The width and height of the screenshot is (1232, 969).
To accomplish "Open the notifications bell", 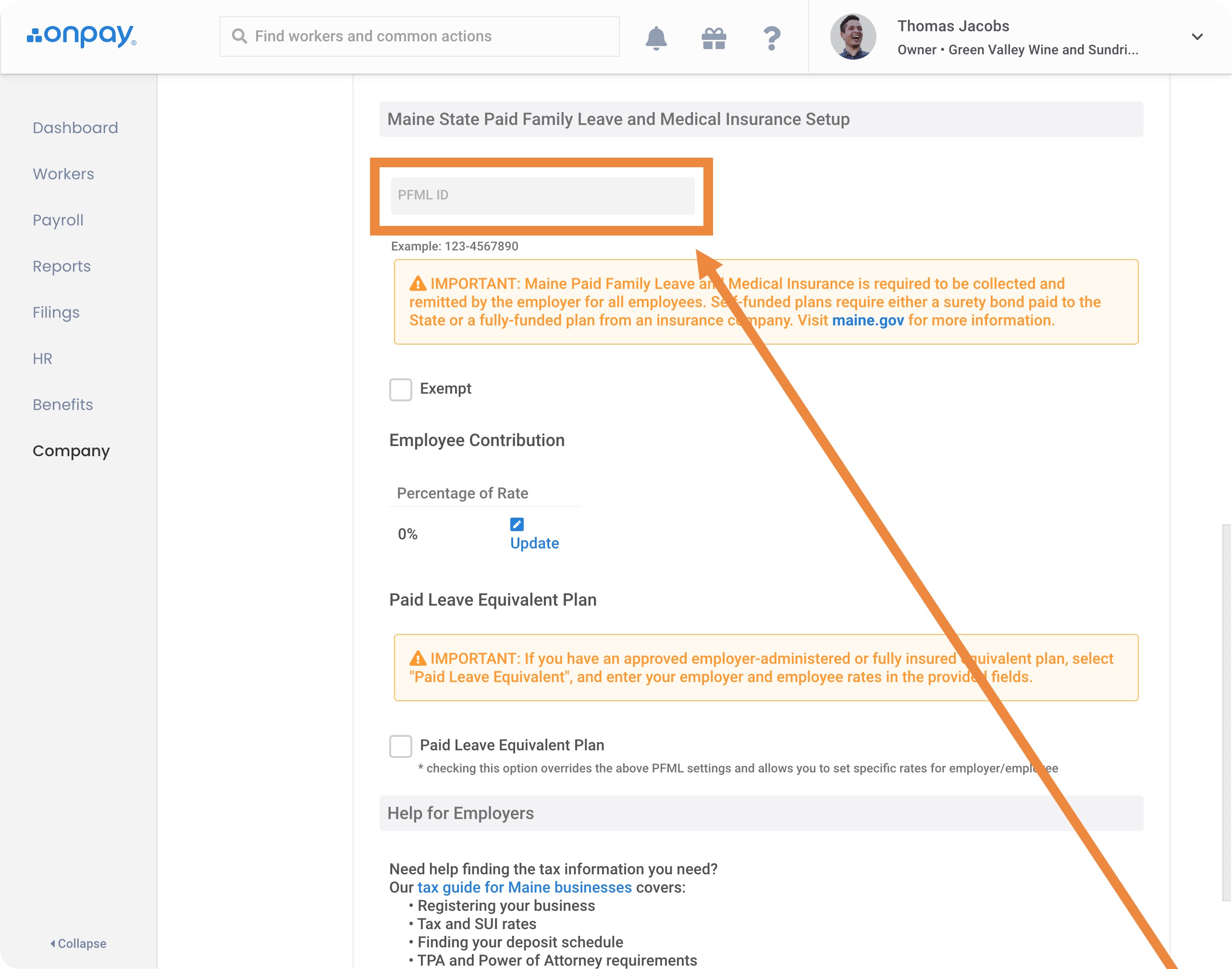I will 656,37.
